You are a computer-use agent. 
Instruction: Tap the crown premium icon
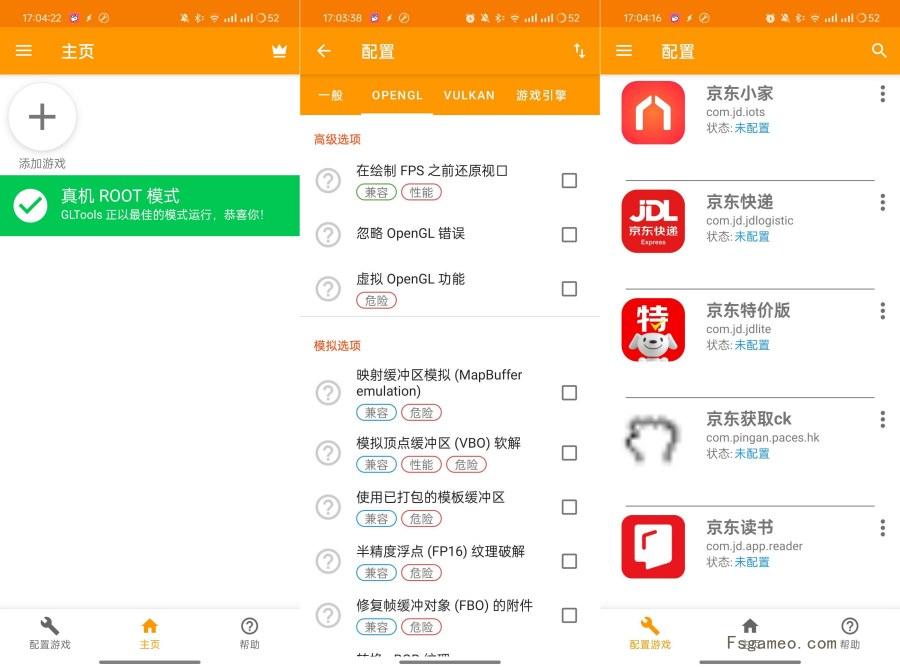tap(279, 51)
